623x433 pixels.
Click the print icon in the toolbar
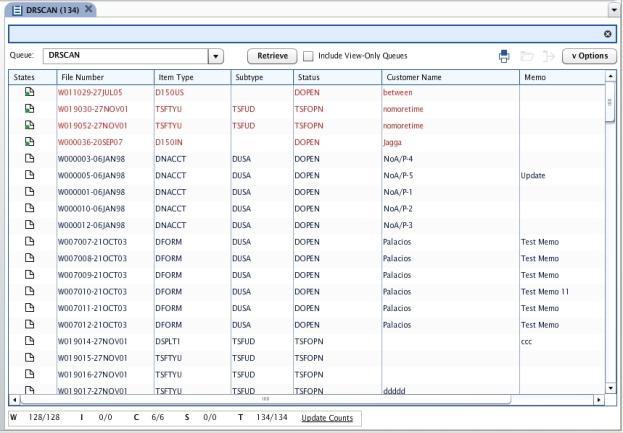click(504, 56)
